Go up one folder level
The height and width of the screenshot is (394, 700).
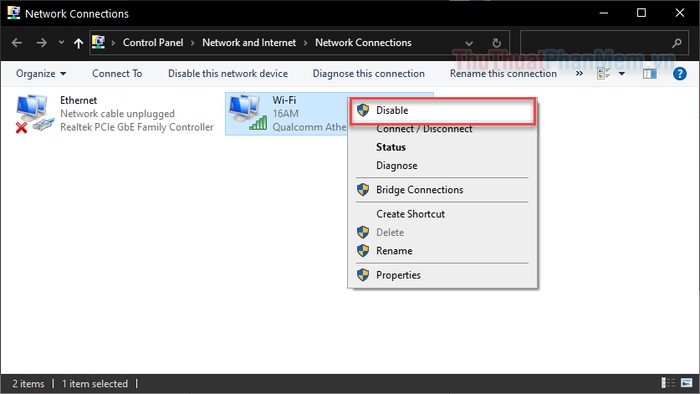79,43
